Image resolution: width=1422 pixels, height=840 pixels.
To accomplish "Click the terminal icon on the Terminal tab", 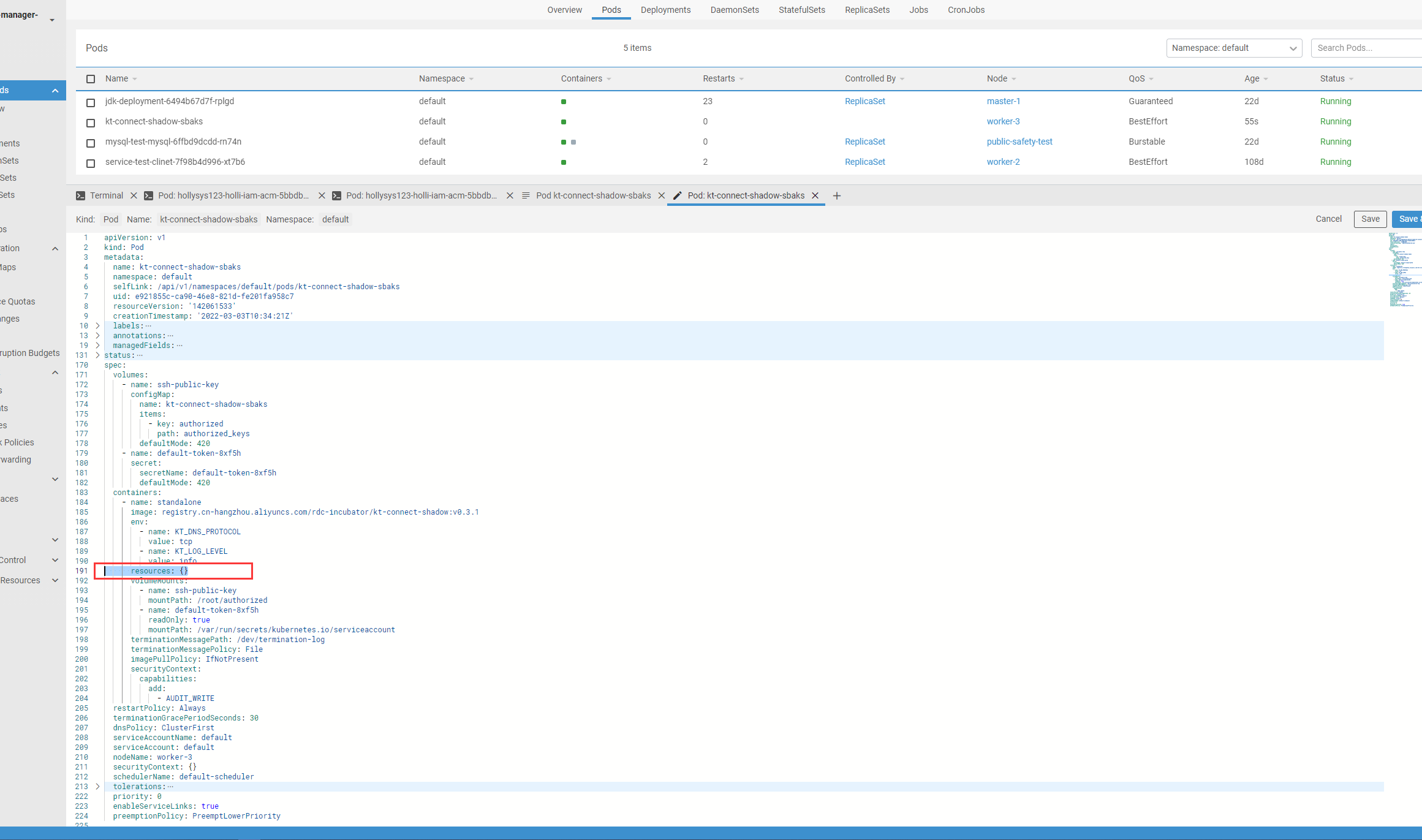I will coord(80,195).
